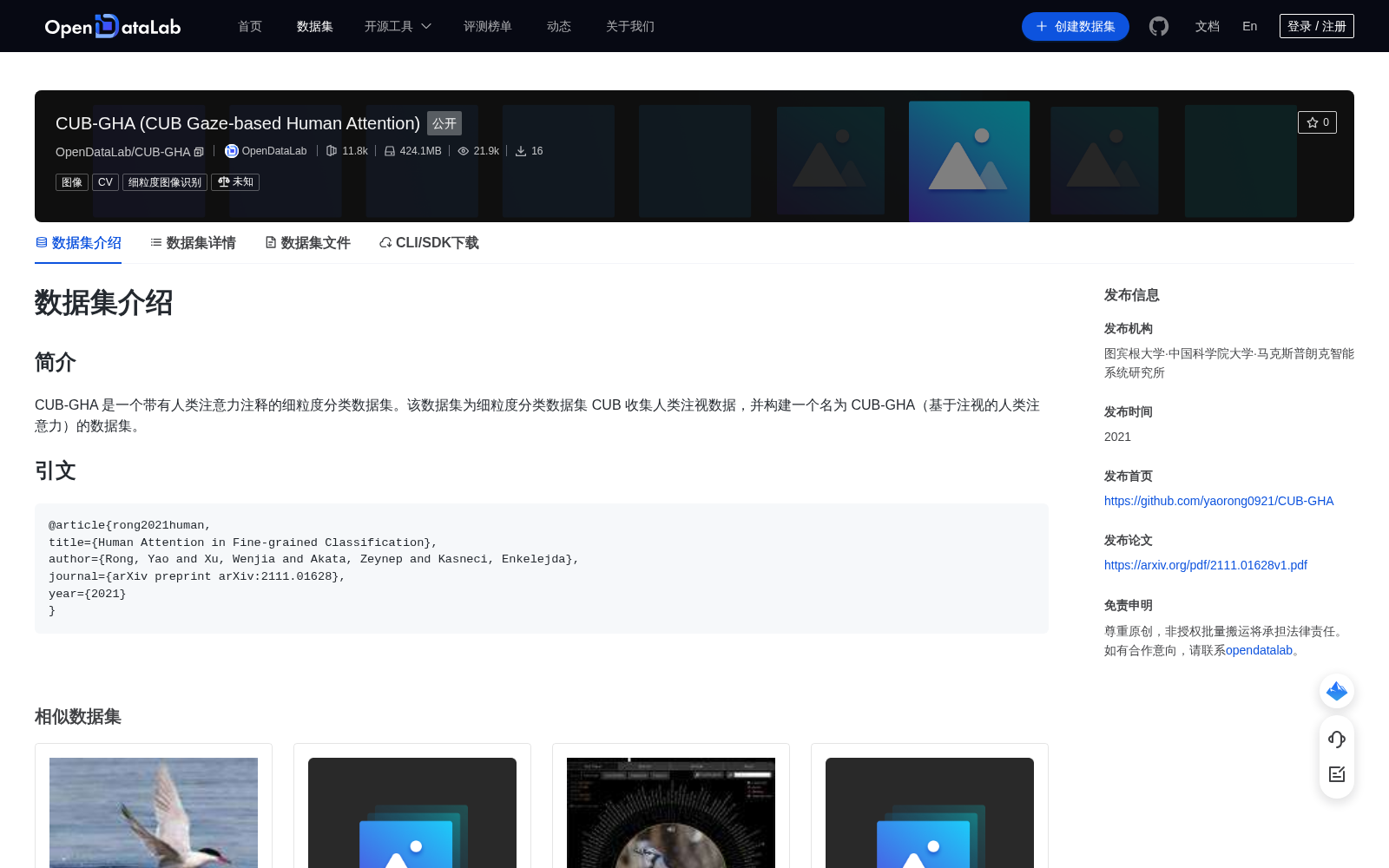This screenshot has width=1389, height=868.
Task: Select the 数据集介绍 tab
Action: coord(78,243)
